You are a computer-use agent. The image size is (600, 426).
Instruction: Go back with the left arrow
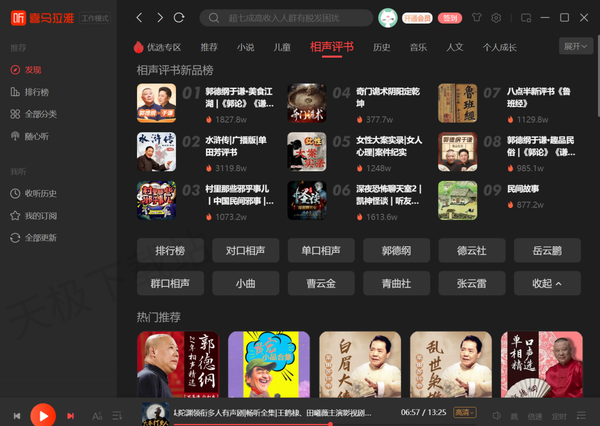139,18
